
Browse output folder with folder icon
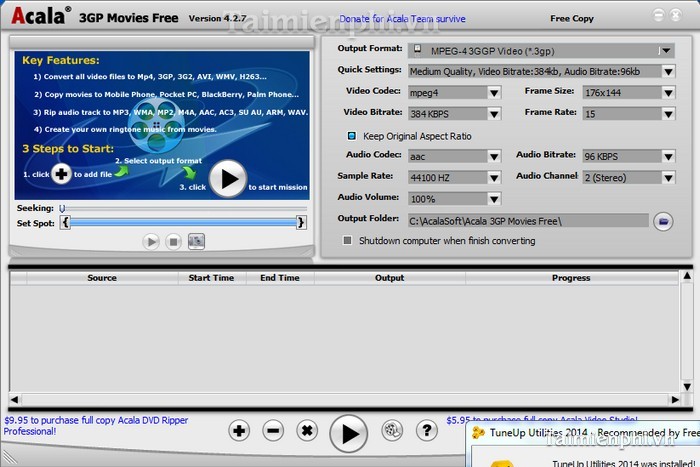coord(663,221)
